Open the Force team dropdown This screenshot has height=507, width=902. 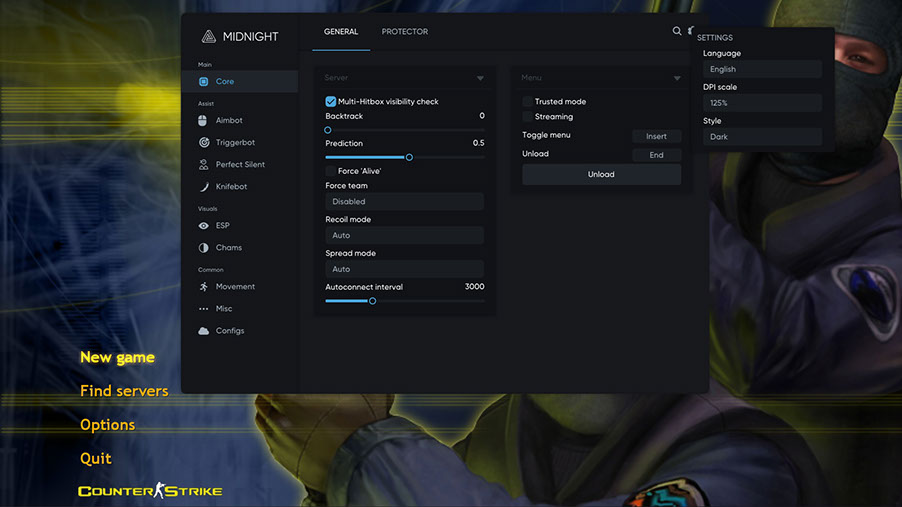point(404,202)
